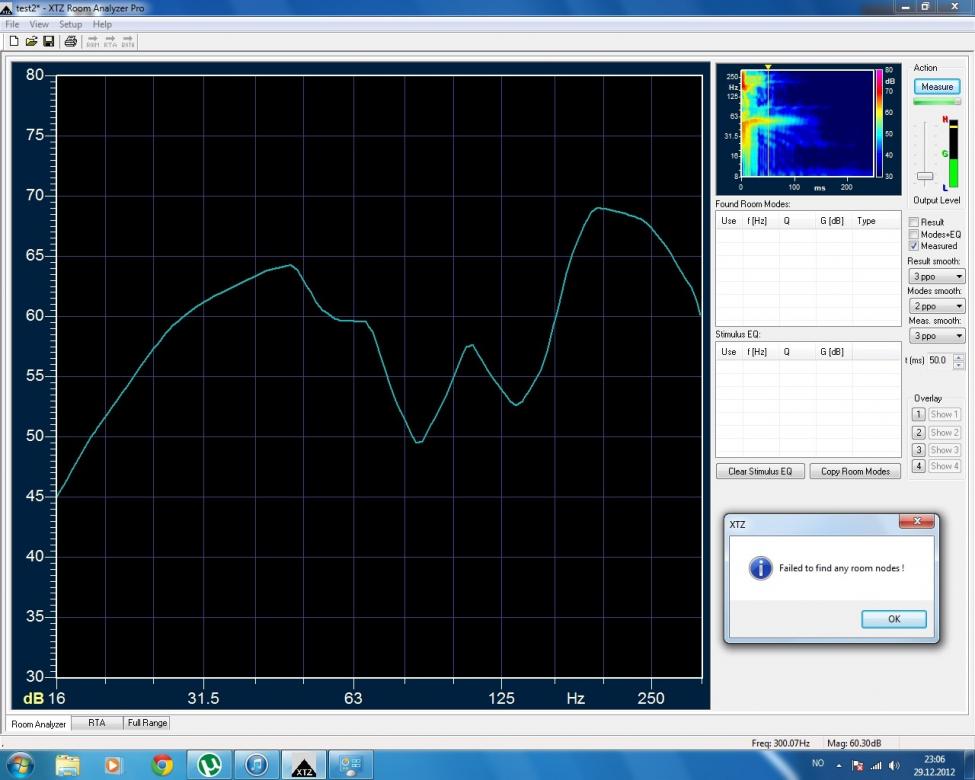Open uTorrent from the taskbar
975x780 pixels.
tap(210, 765)
